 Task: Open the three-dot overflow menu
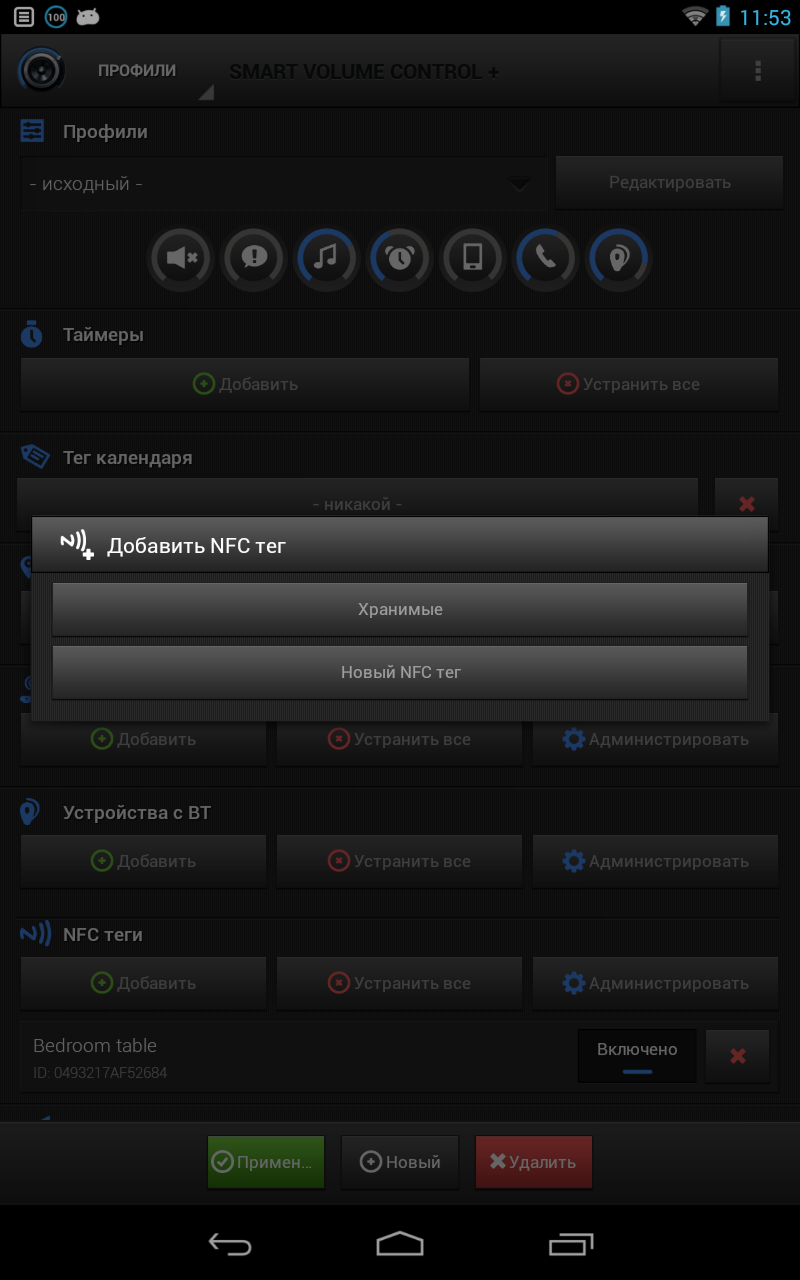758,71
